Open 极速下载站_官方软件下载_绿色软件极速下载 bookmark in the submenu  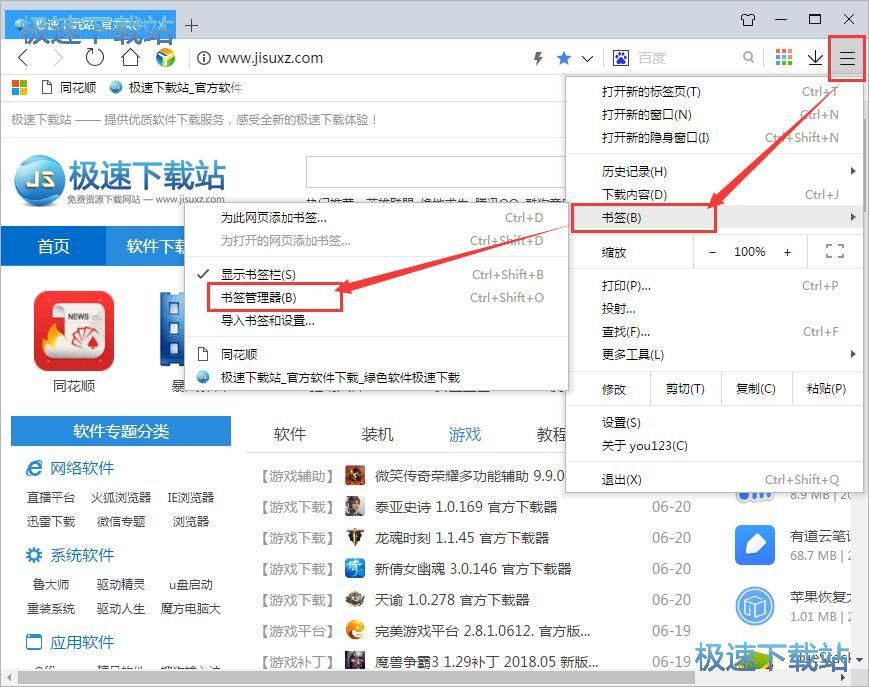(x=376, y=377)
